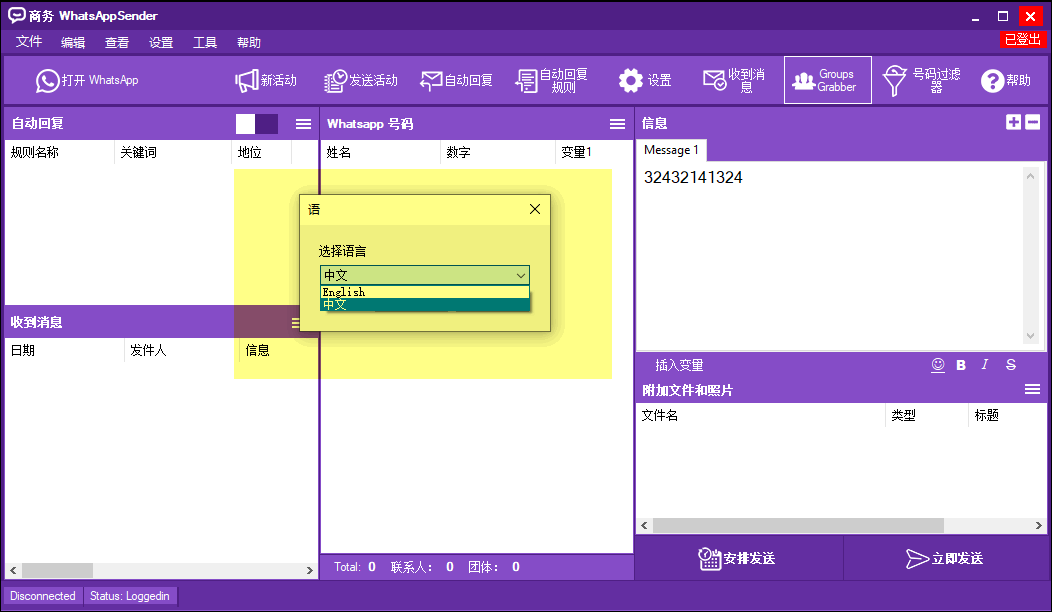The width and height of the screenshot is (1052, 612).
Task: Open the 查看 menu
Action: 117,42
